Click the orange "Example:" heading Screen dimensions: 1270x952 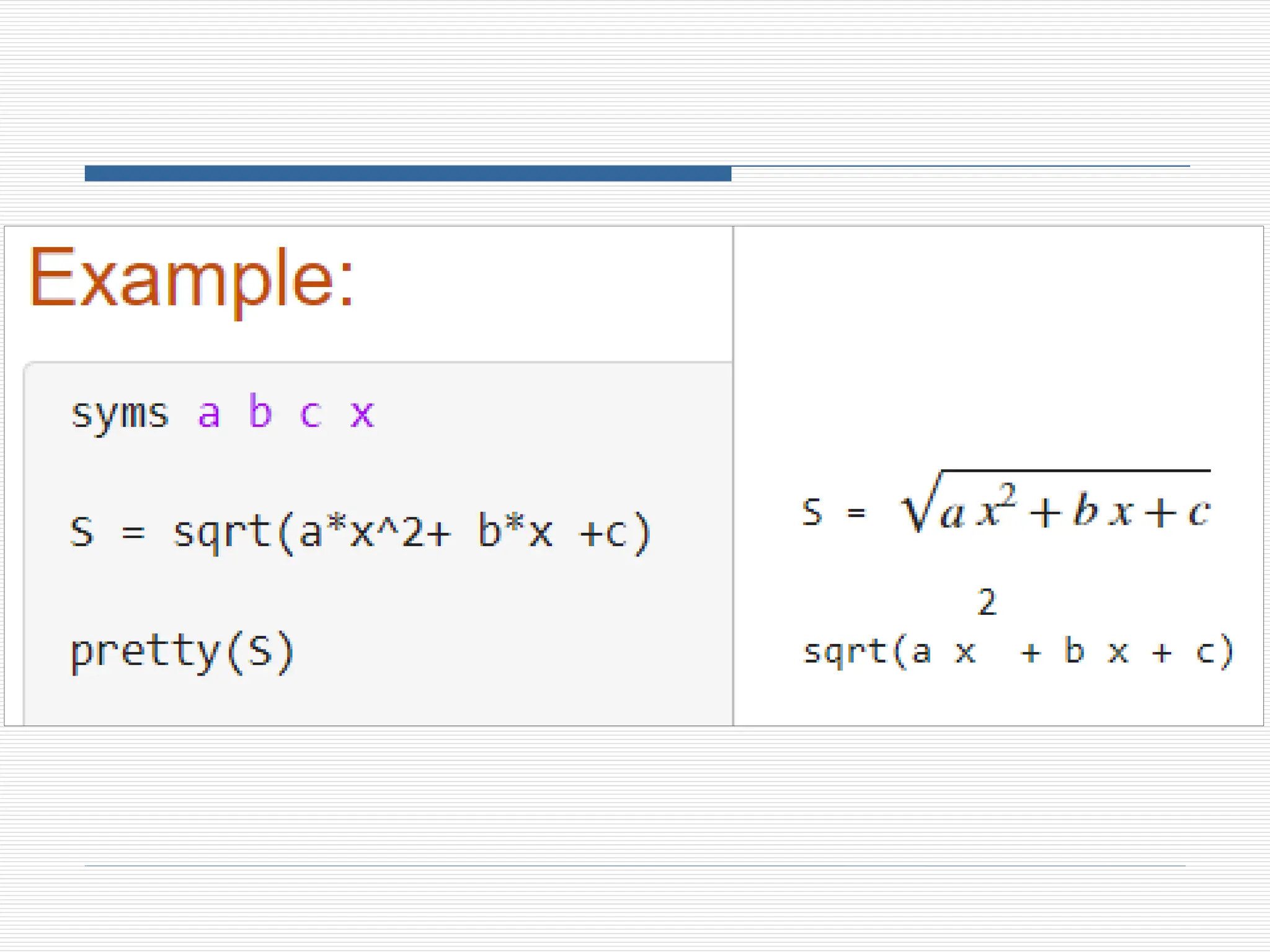coord(191,277)
